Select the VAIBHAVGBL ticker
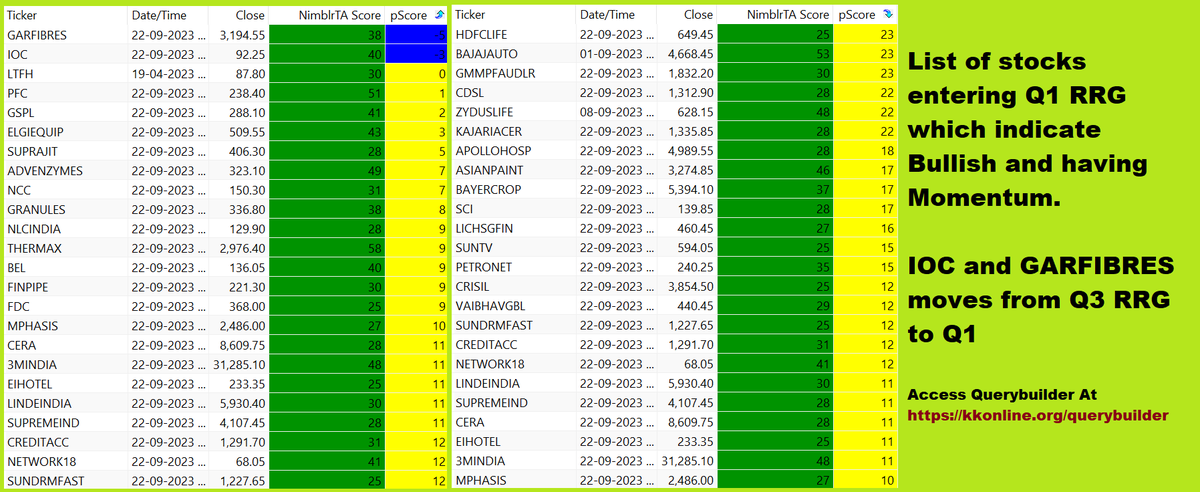 point(489,306)
